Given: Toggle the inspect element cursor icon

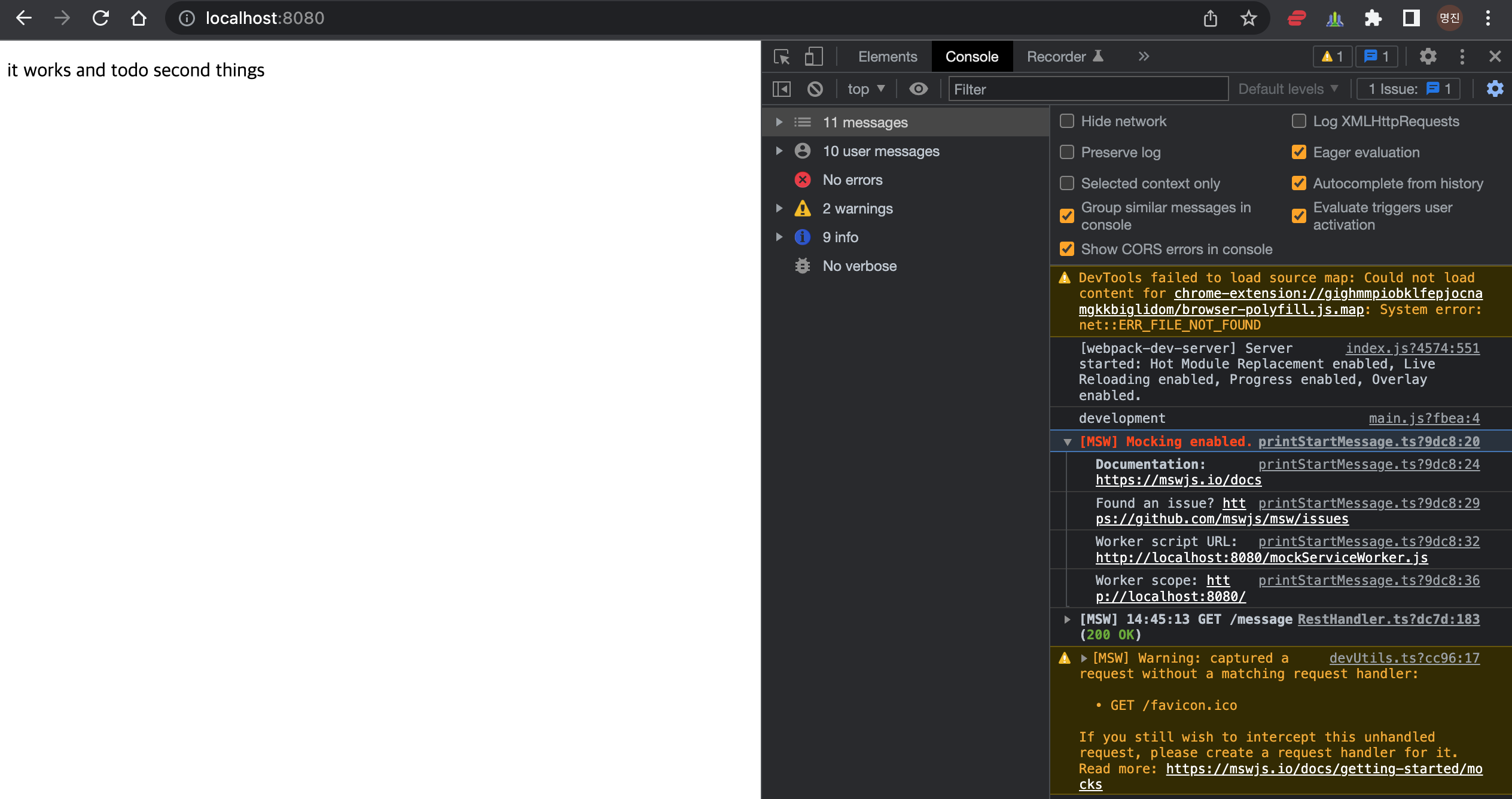Looking at the screenshot, I should pos(784,56).
